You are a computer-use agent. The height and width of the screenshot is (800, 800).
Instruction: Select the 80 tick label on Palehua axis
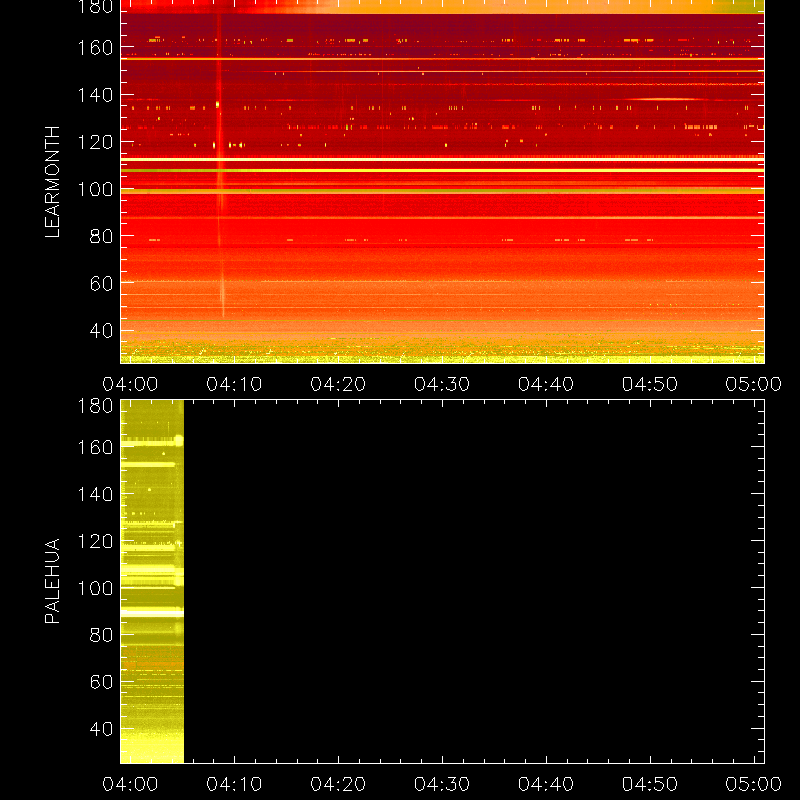point(101,635)
